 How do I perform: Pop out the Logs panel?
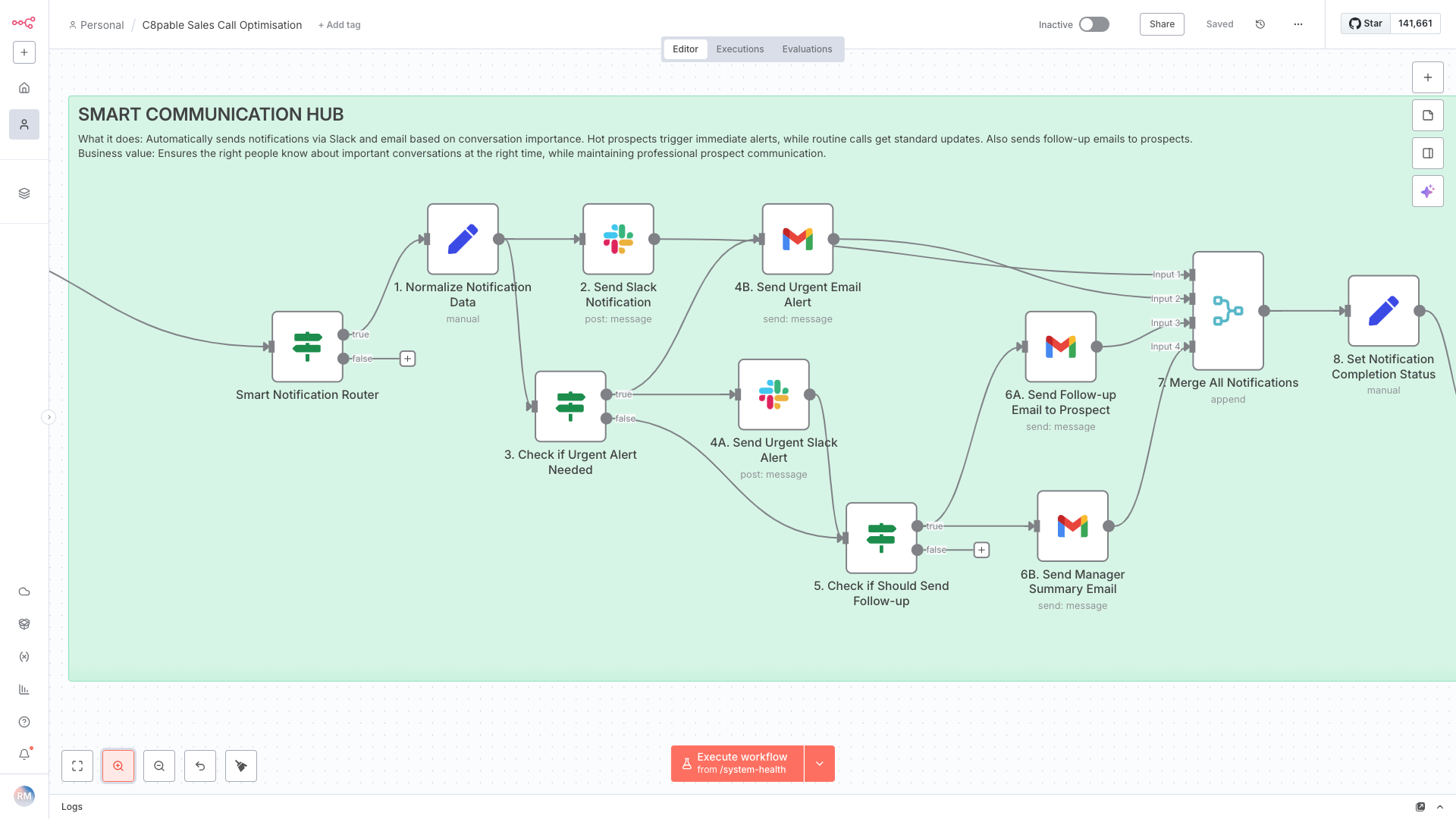pyautogui.click(x=1420, y=807)
